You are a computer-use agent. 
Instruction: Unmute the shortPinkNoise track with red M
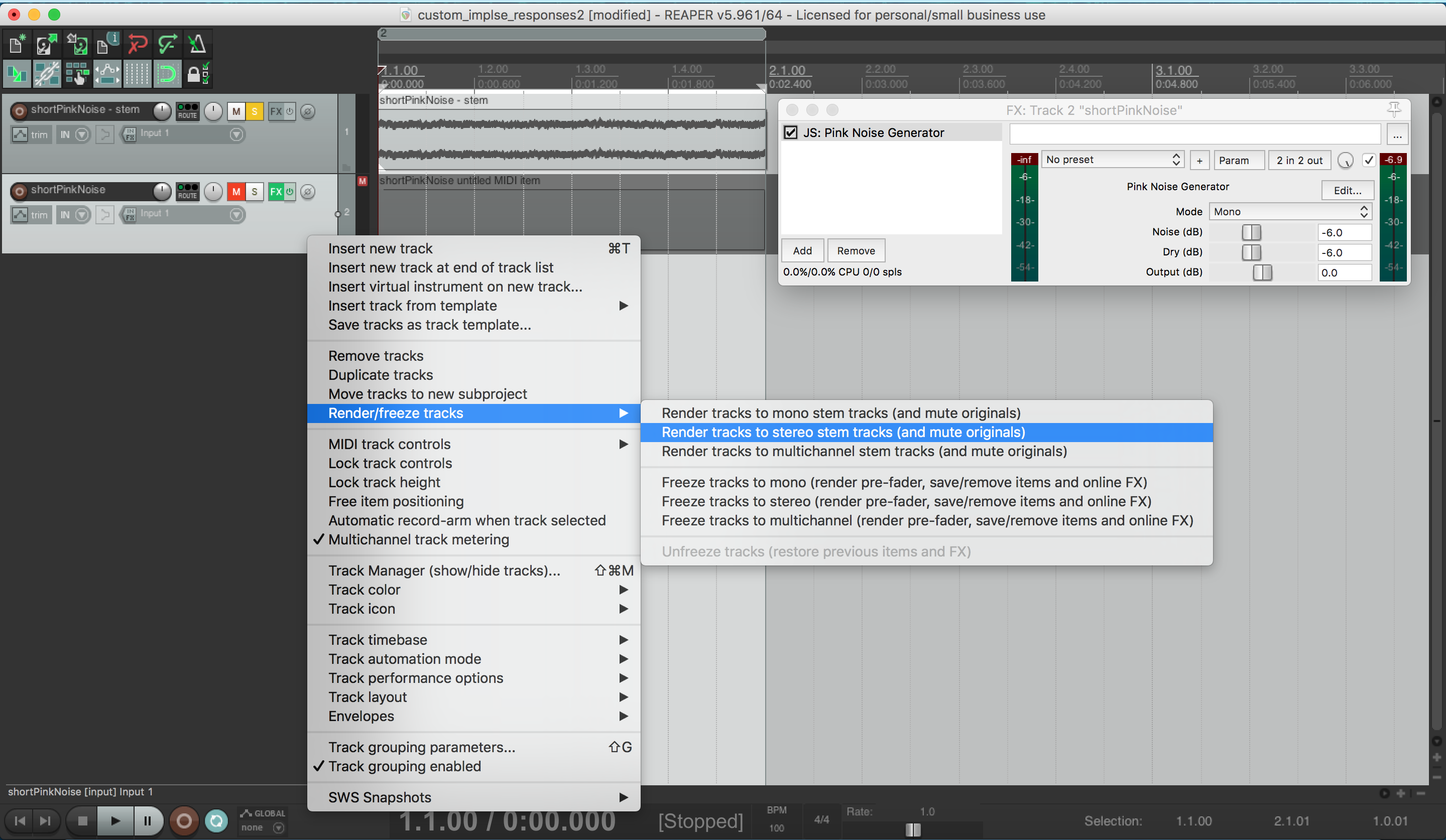point(236,192)
